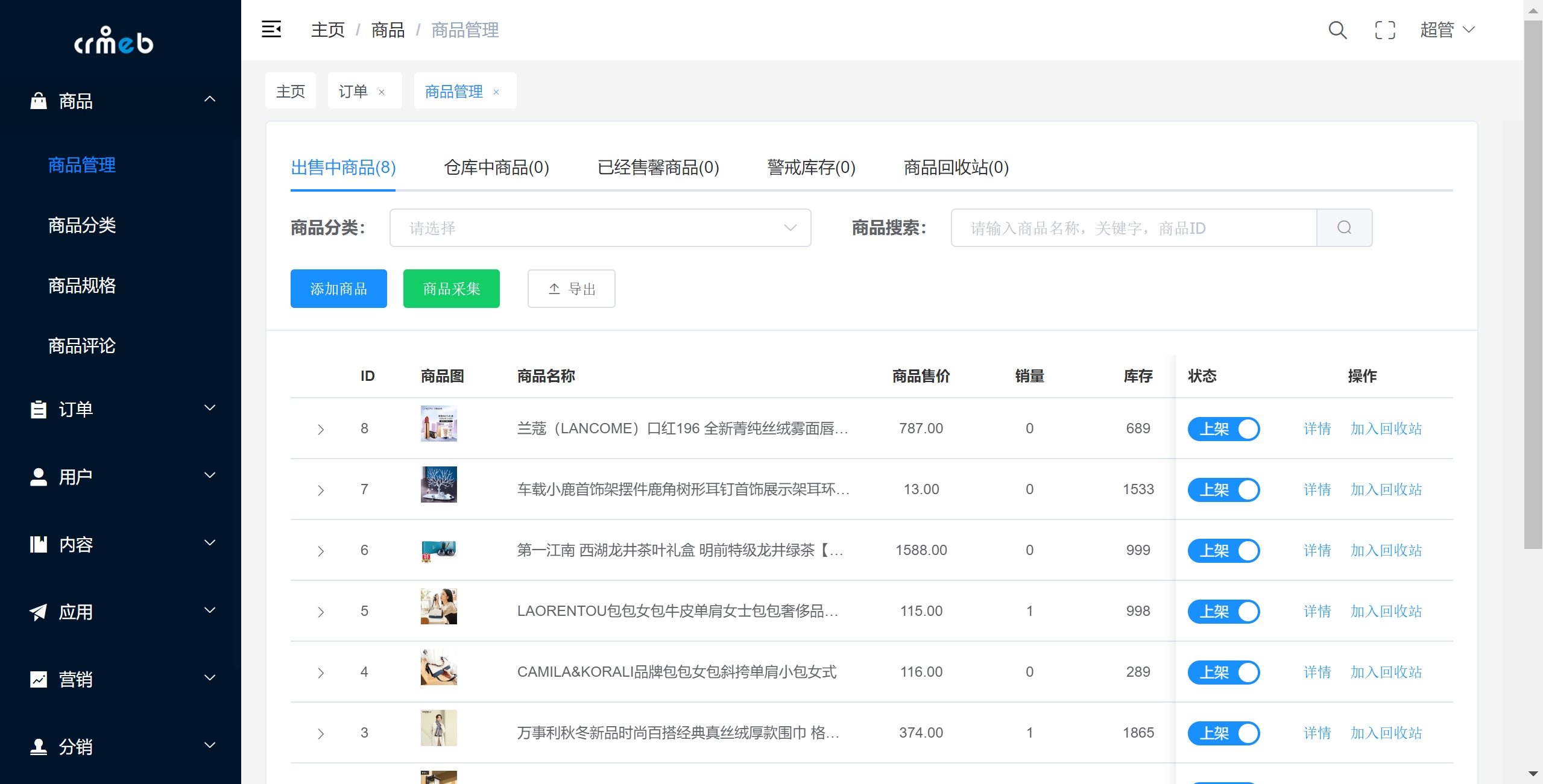Open 详情 for product ID 5

pyautogui.click(x=1317, y=611)
